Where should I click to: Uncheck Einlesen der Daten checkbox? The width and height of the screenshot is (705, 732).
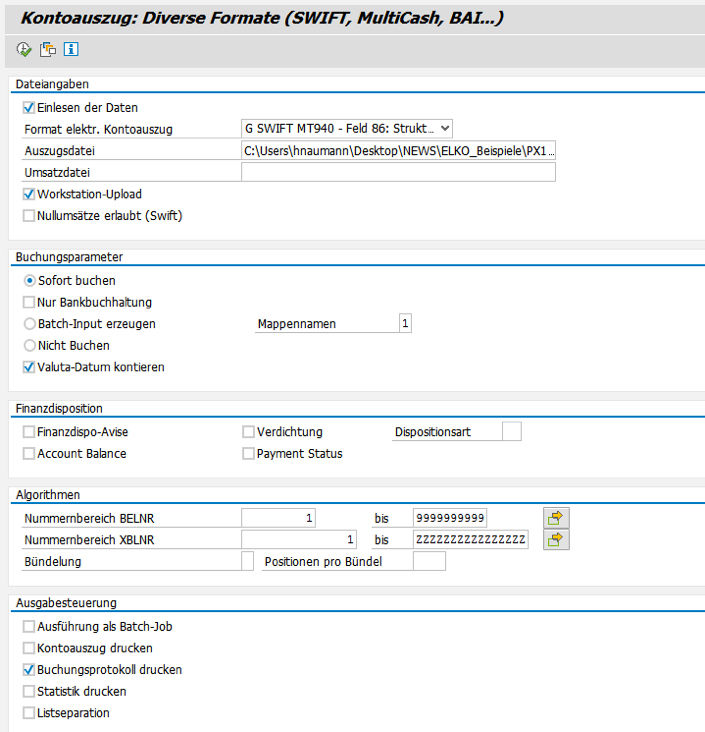(29, 108)
